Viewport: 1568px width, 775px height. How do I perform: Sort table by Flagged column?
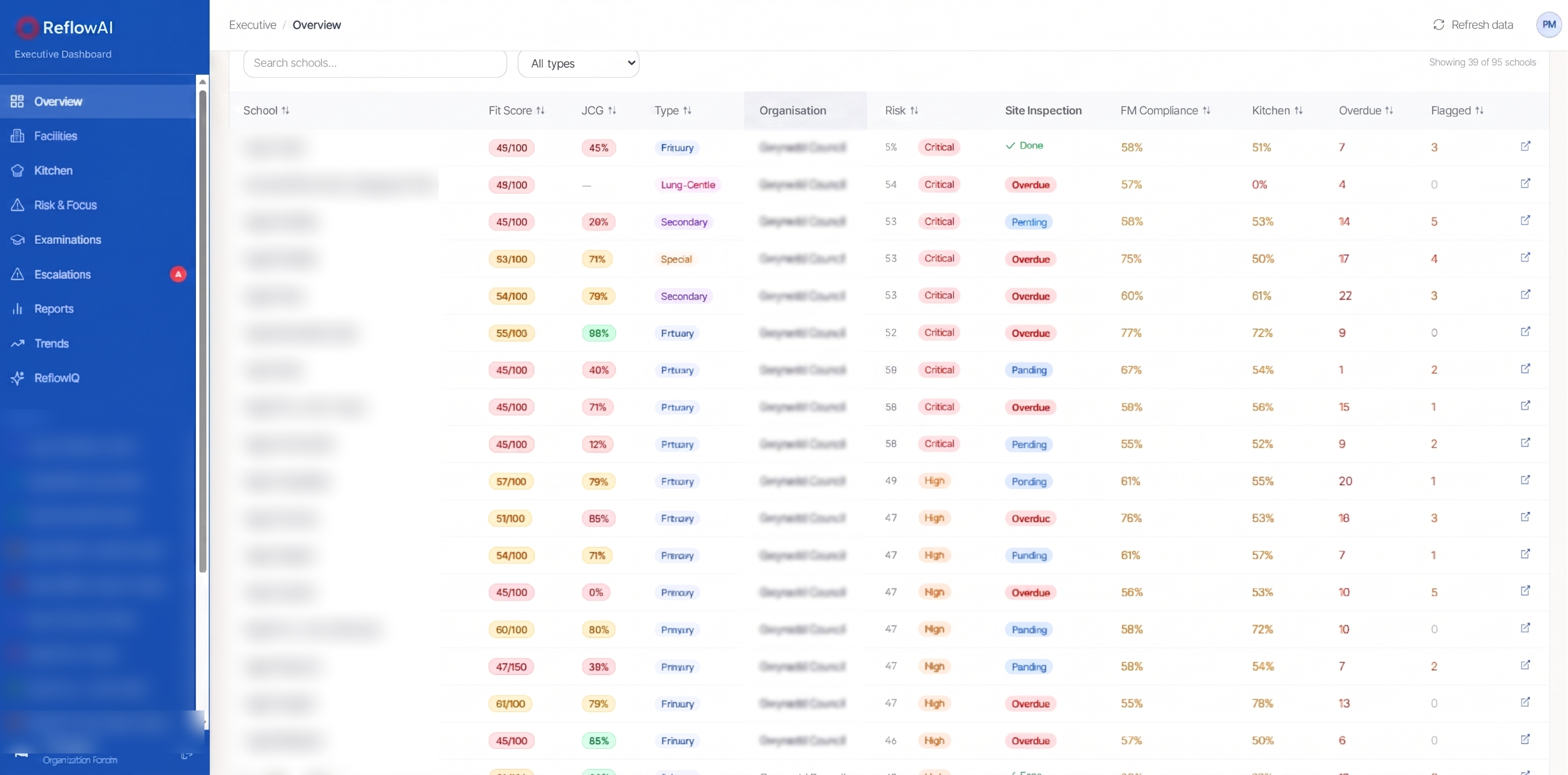(1457, 111)
